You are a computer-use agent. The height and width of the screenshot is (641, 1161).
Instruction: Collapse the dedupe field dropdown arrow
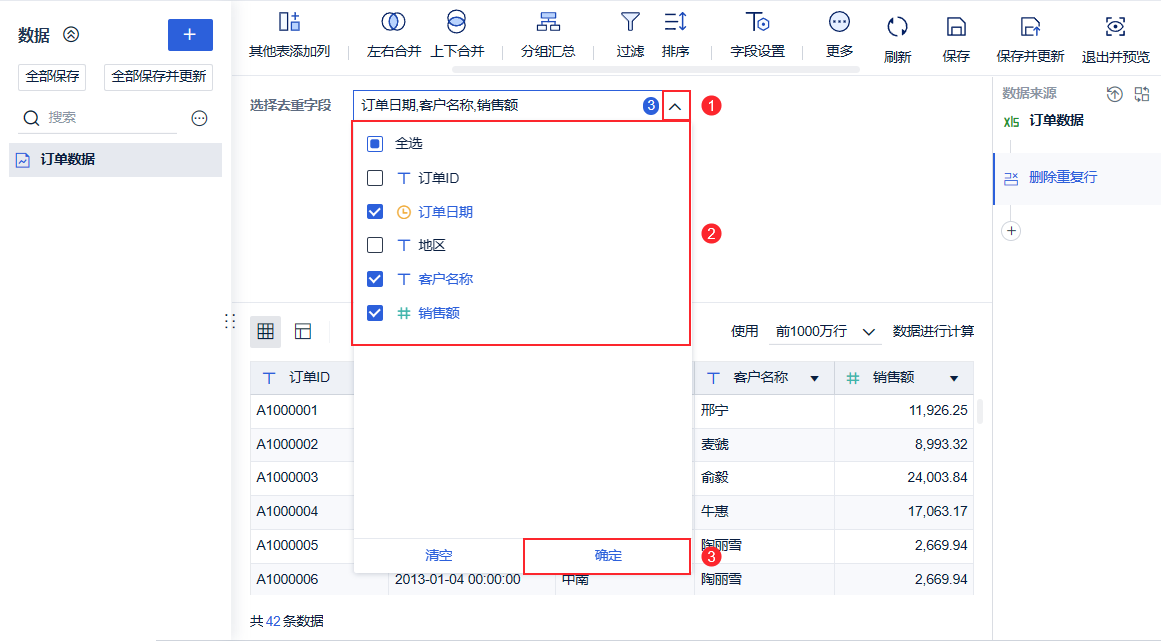(x=675, y=106)
